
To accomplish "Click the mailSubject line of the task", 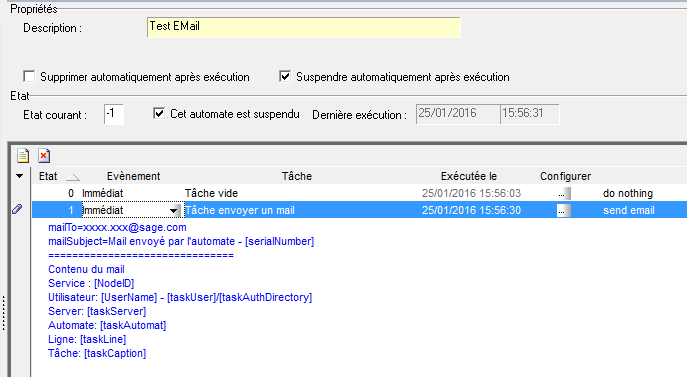I will click(181, 242).
